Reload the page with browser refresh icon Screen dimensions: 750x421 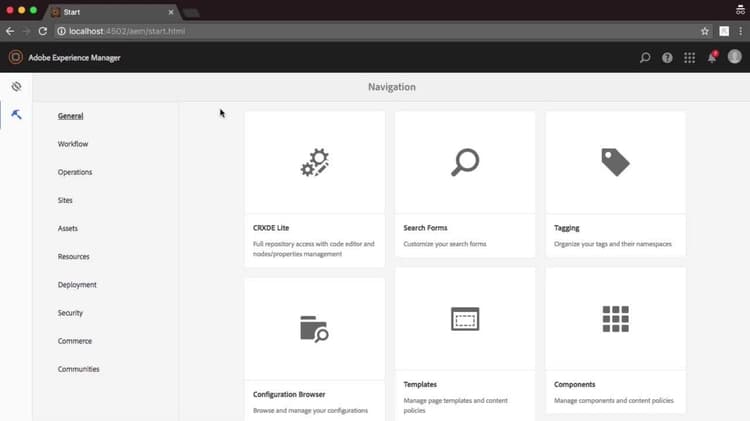(43, 31)
